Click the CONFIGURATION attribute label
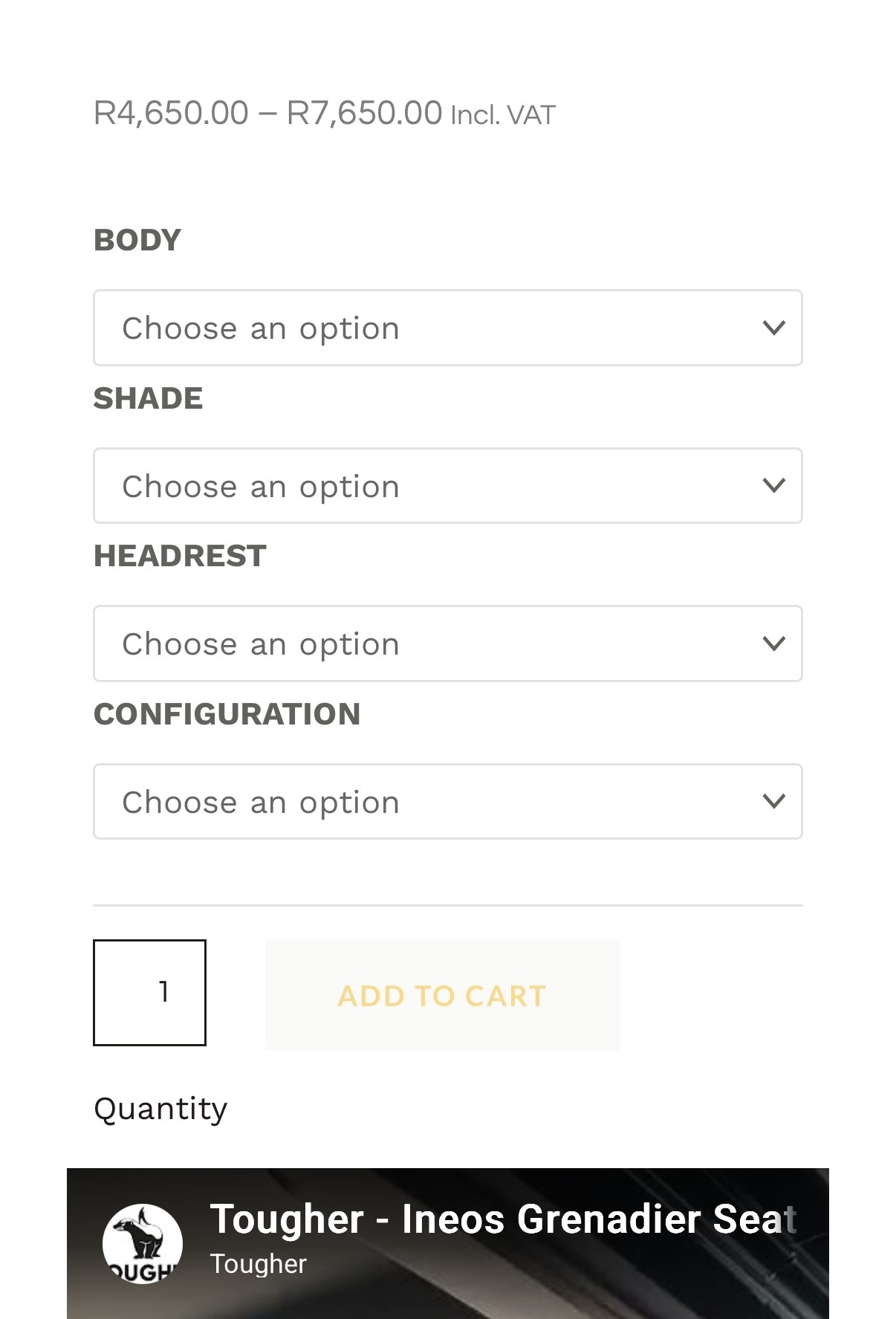The width and height of the screenshot is (896, 1319). point(227,714)
